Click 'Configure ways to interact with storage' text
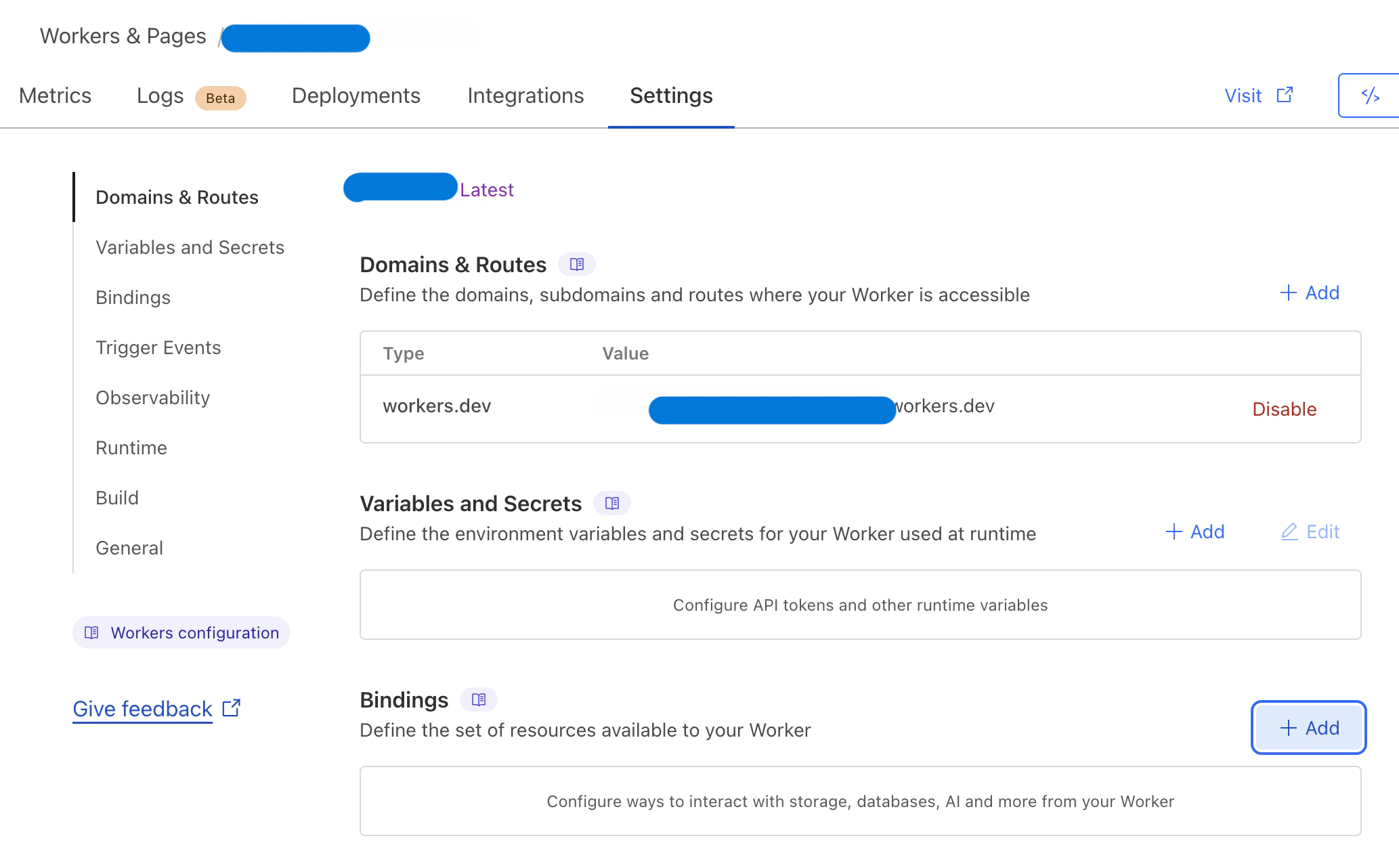The image size is (1399, 868). pyautogui.click(x=860, y=801)
